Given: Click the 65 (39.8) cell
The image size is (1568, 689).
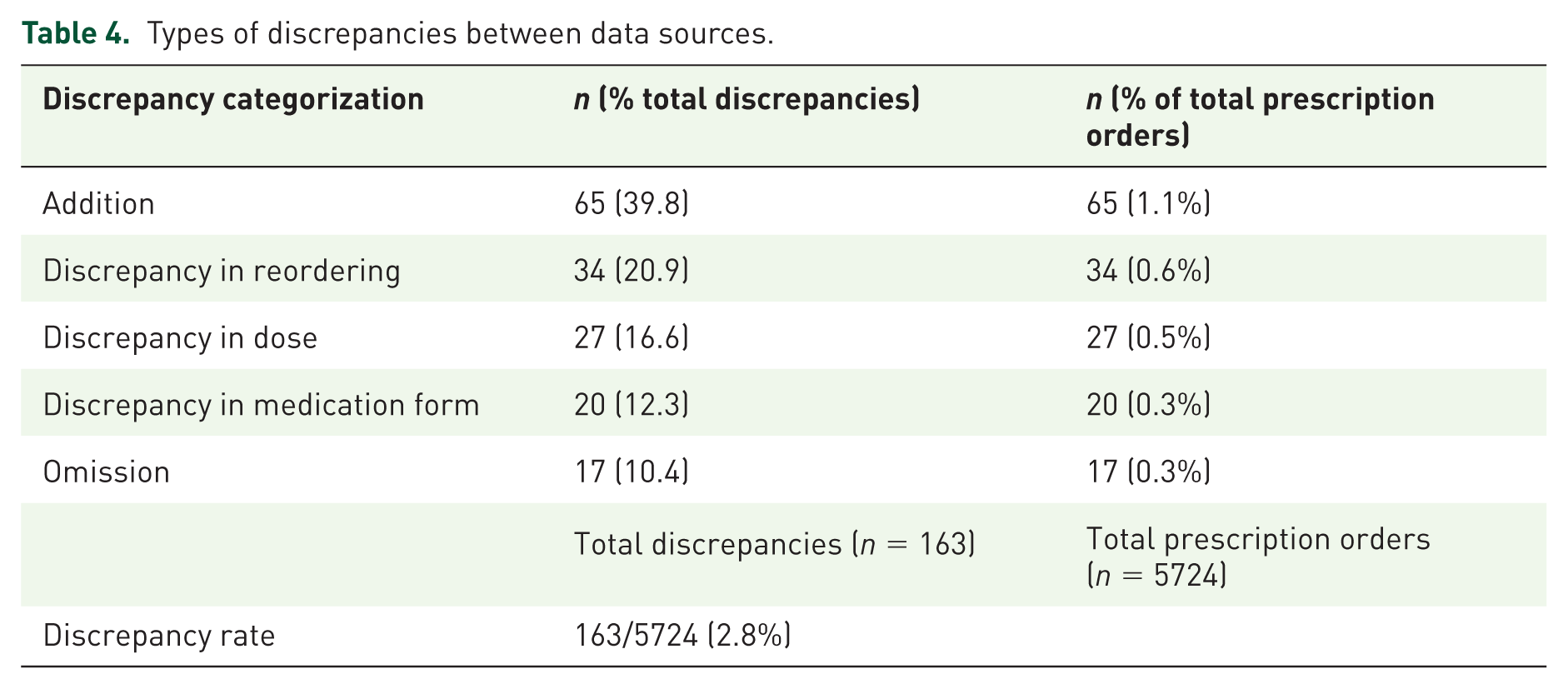Looking at the screenshot, I should [632, 203].
